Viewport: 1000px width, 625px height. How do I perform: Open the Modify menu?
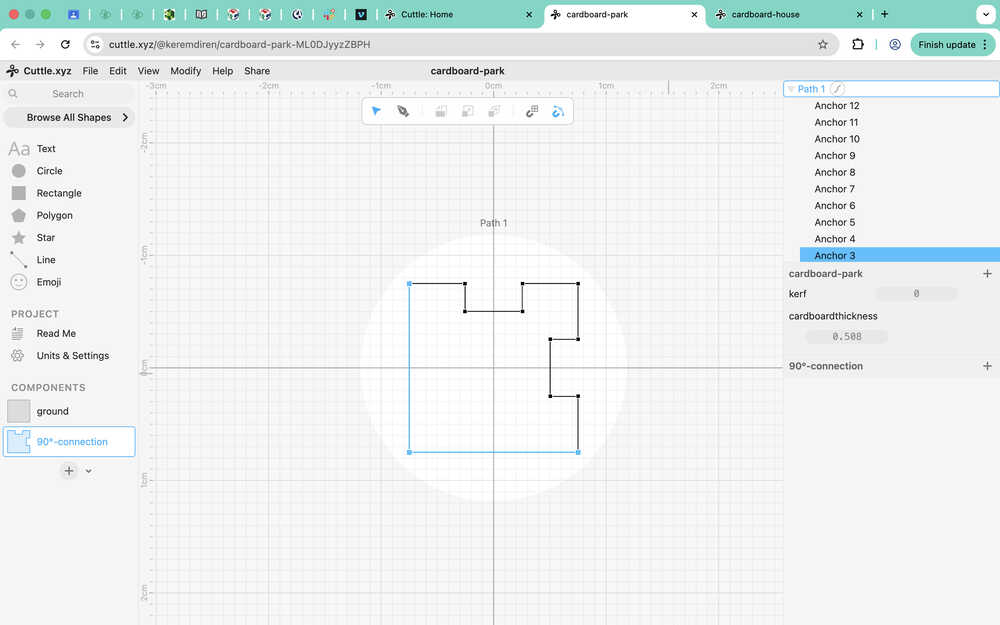tap(185, 71)
